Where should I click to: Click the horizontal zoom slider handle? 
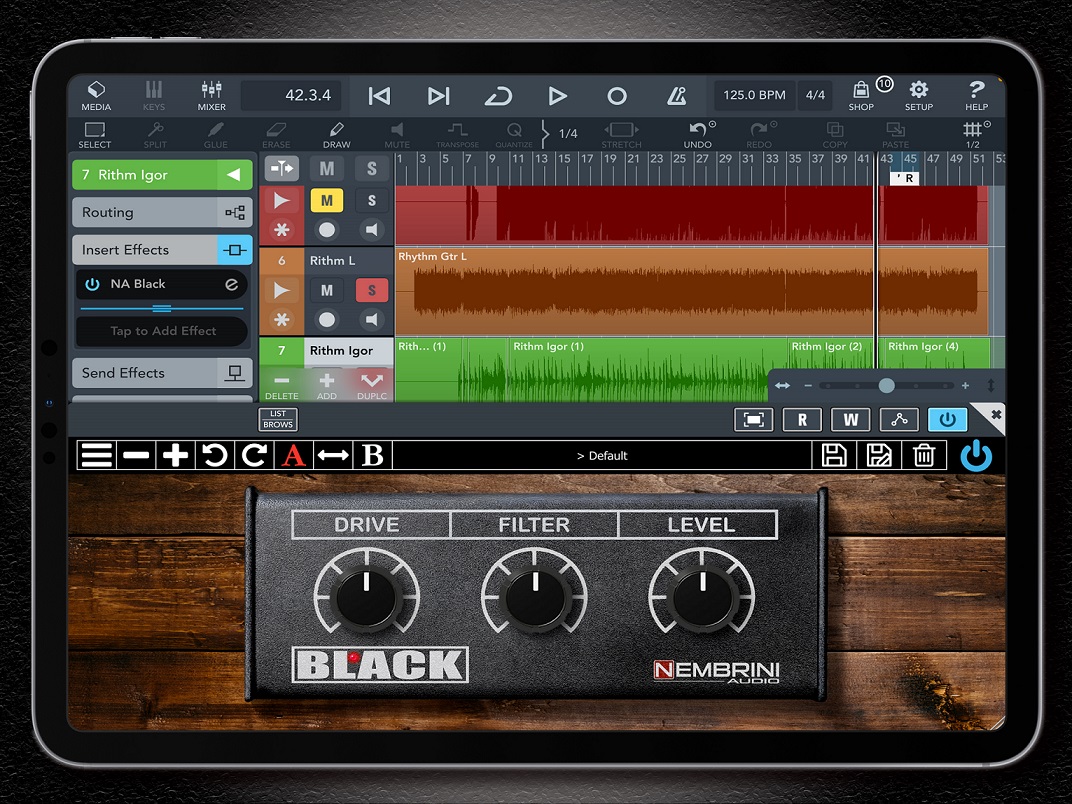pos(886,386)
